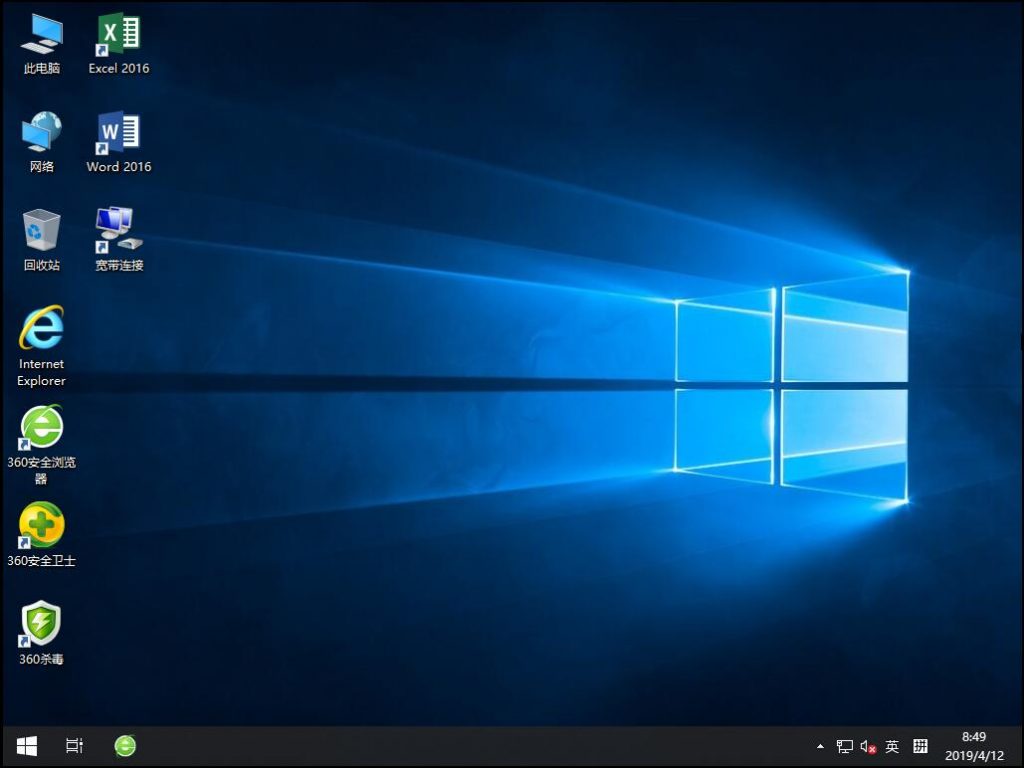Open the clock showing 8:49
Screen dimensions: 1024x768
coord(974,746)
